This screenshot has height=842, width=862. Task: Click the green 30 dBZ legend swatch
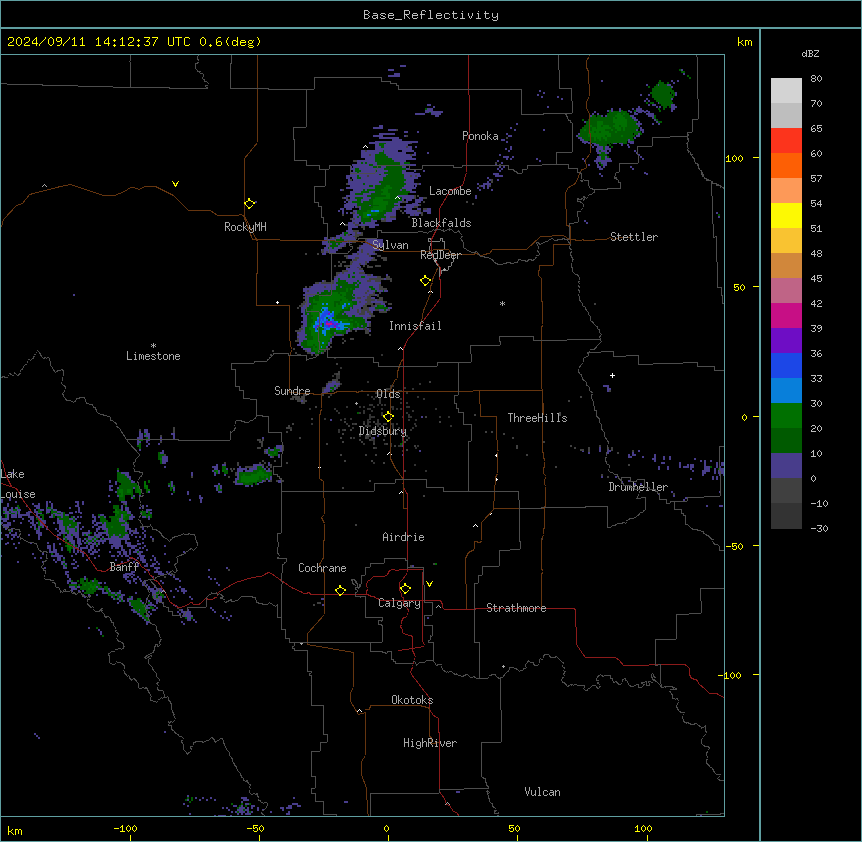tap(786, 416)
